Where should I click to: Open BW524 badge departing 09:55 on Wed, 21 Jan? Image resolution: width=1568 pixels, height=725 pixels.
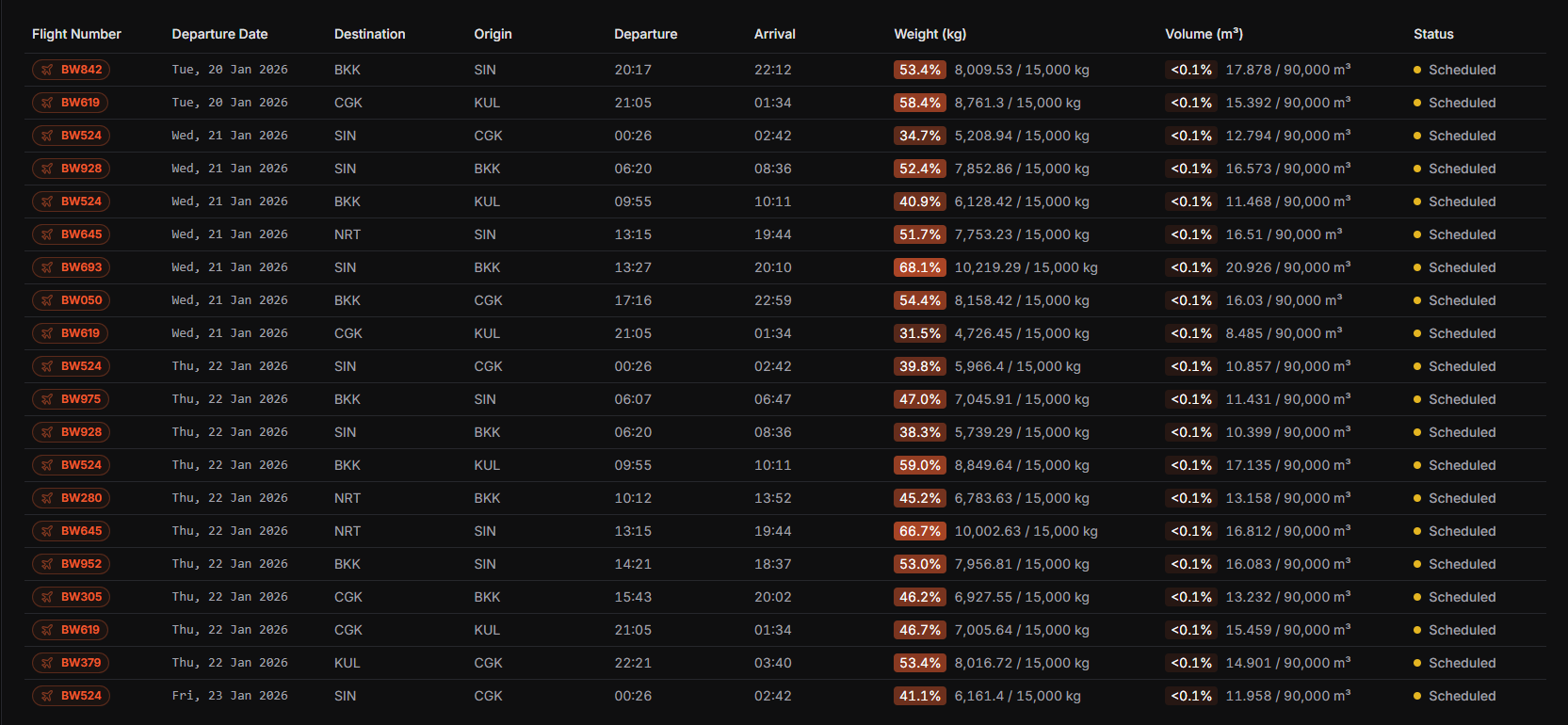point(71,201)
